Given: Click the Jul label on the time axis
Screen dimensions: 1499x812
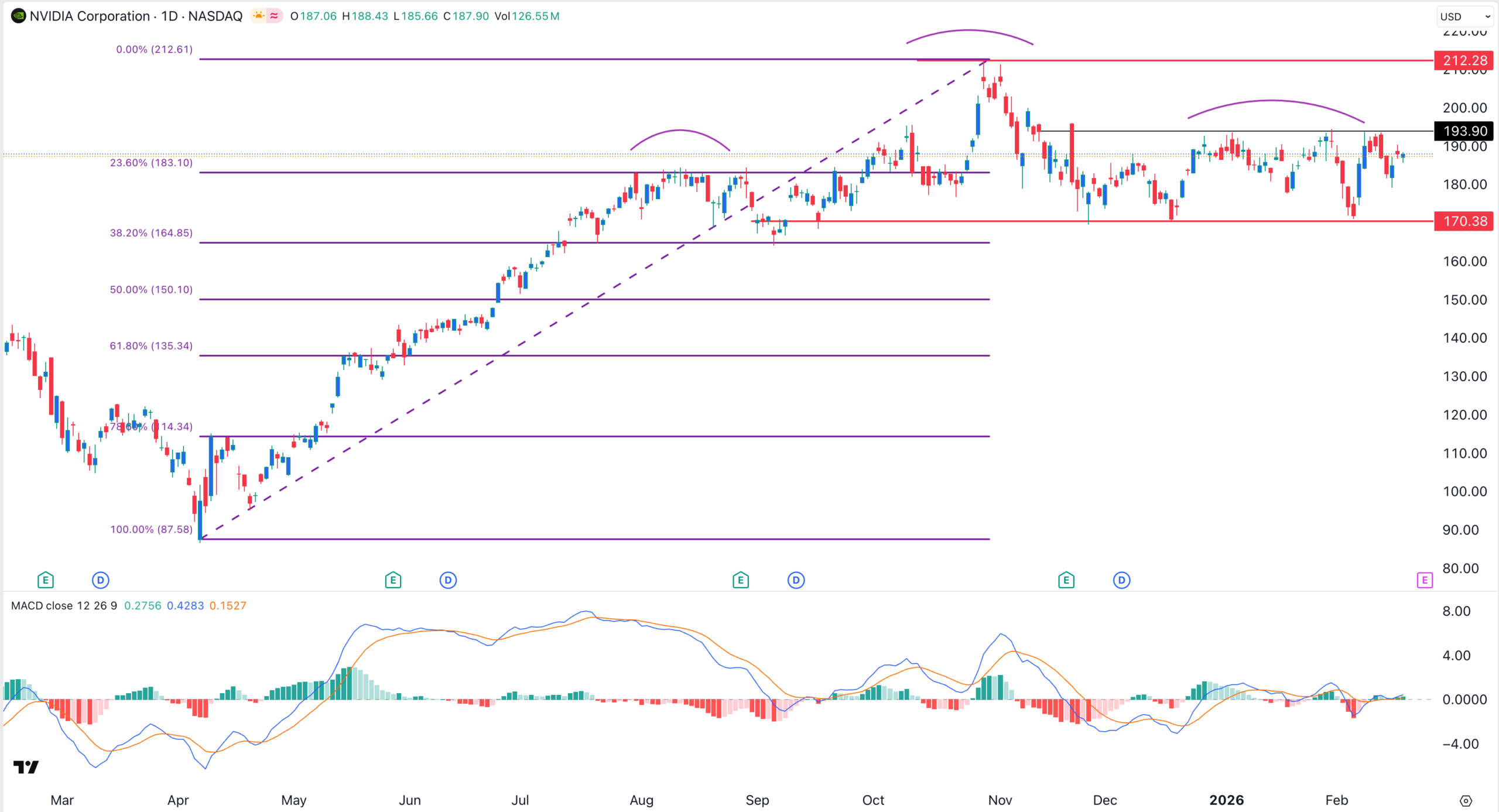Looking at the screenshot, I should tap(520, 800).
